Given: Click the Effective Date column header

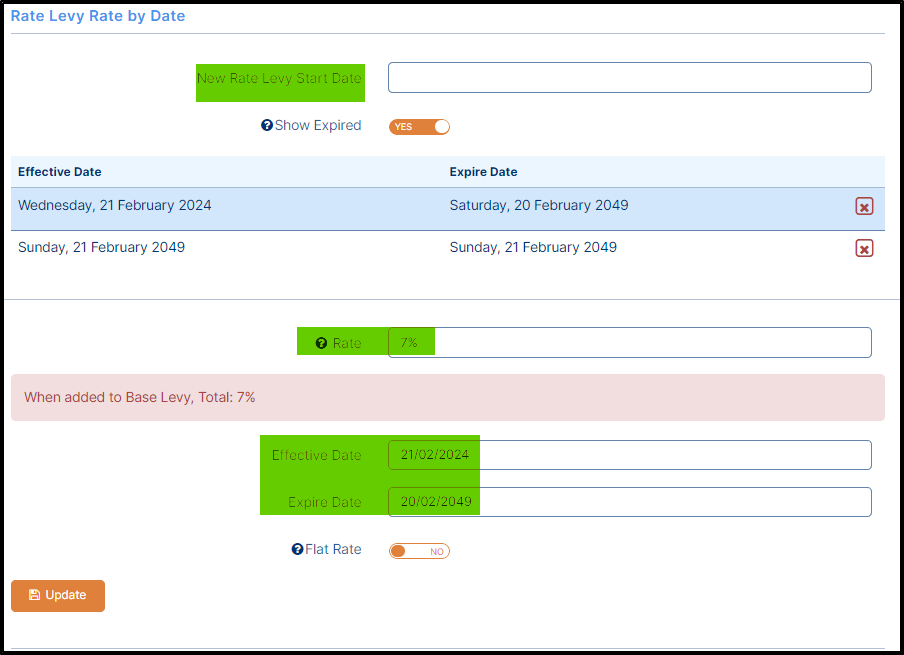Looking at the screenshot, I should tap(60, 172).
